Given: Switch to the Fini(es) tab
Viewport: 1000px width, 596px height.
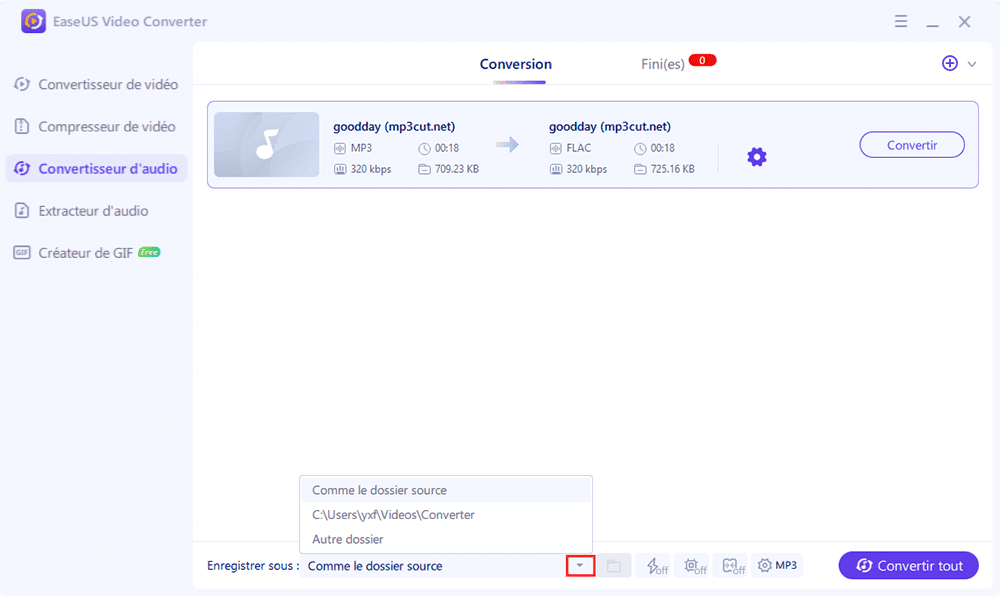Looking at the screenshot, I should coord(663,64).
